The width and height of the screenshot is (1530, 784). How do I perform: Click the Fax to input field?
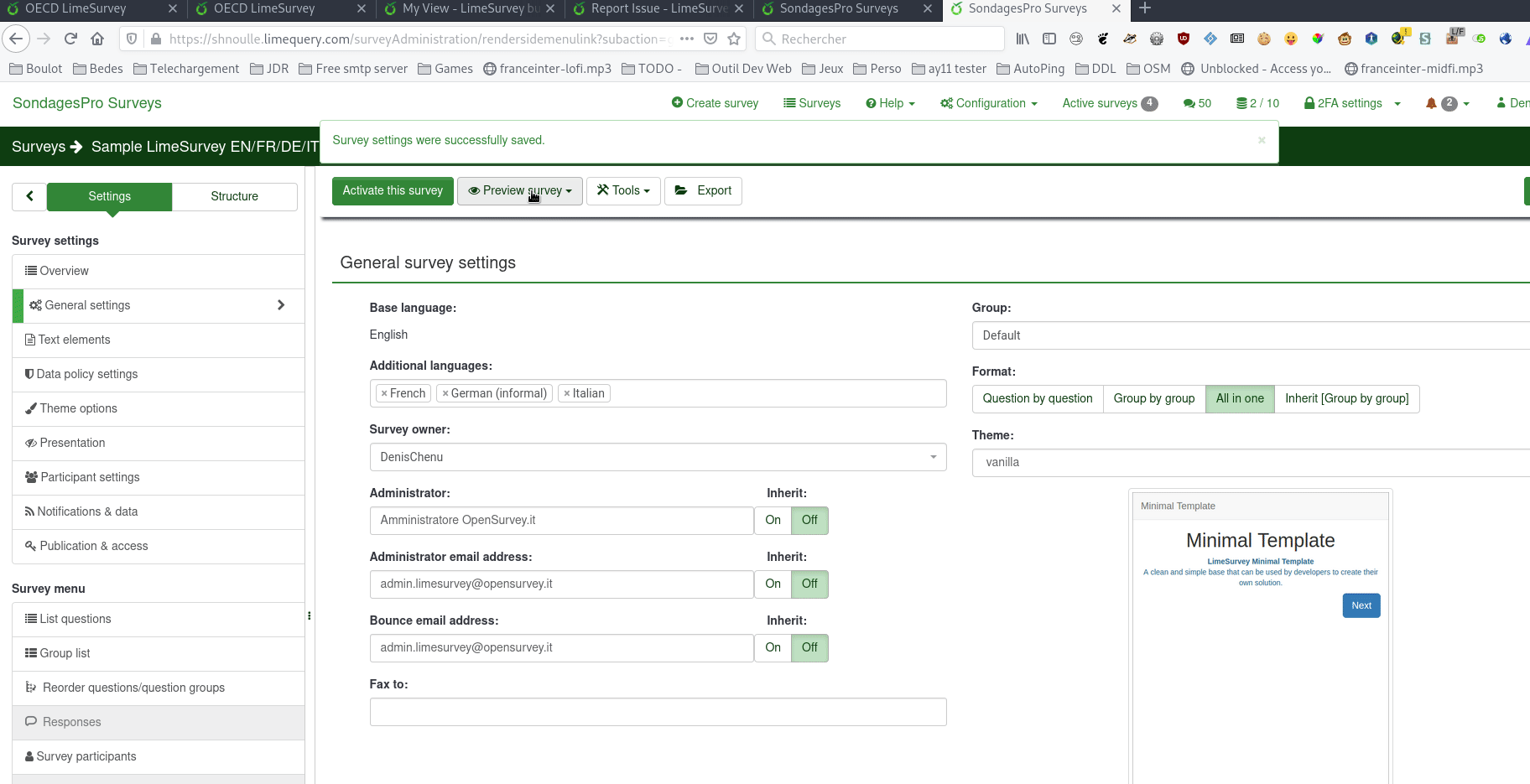pos(658,712)
